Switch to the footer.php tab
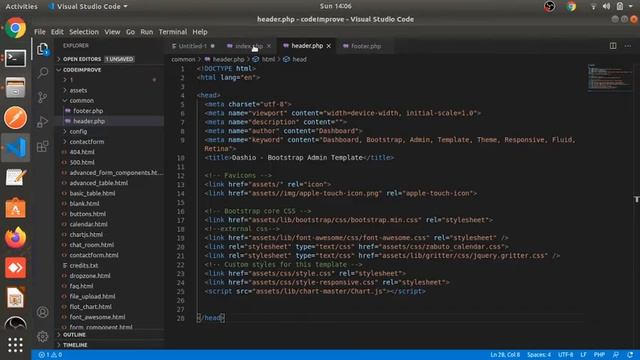640x360 pixels. pyautogui.click(x=366, y=46)
